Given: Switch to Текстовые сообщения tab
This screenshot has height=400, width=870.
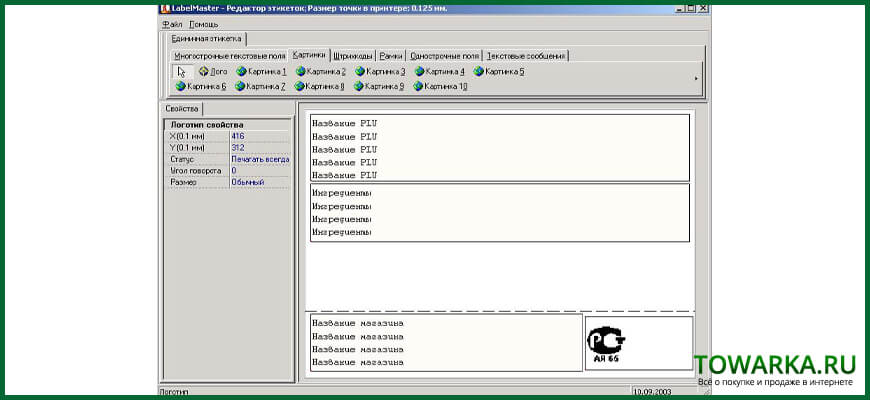Looking at the screenshot, I should click(526, 56).
